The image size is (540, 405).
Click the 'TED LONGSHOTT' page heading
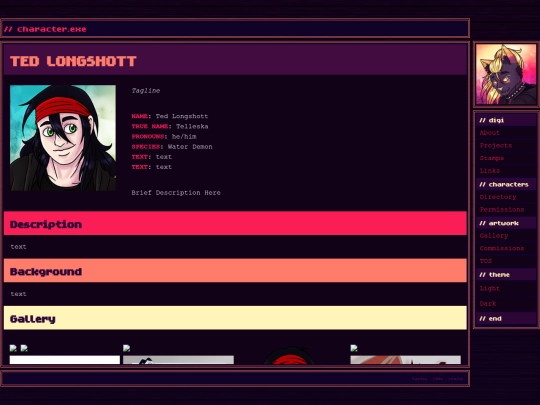[x=73, y=61]
